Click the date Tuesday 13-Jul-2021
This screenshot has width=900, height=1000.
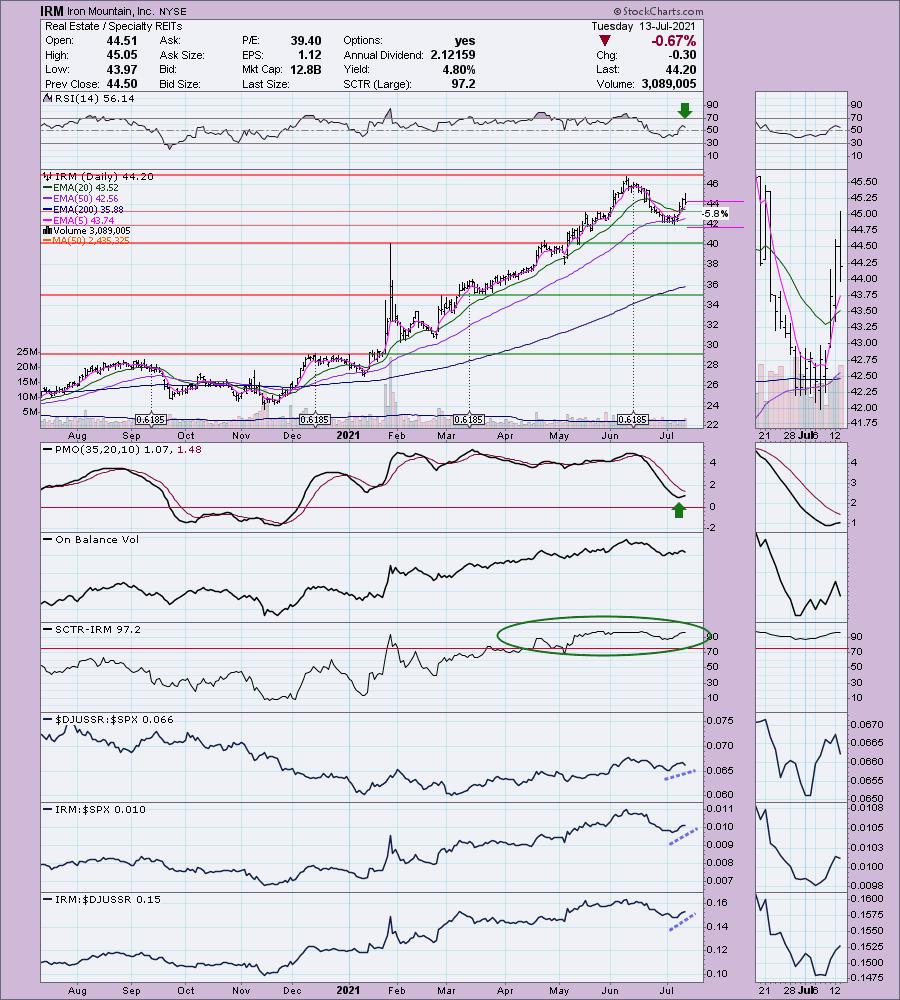[x=644, y=26]
